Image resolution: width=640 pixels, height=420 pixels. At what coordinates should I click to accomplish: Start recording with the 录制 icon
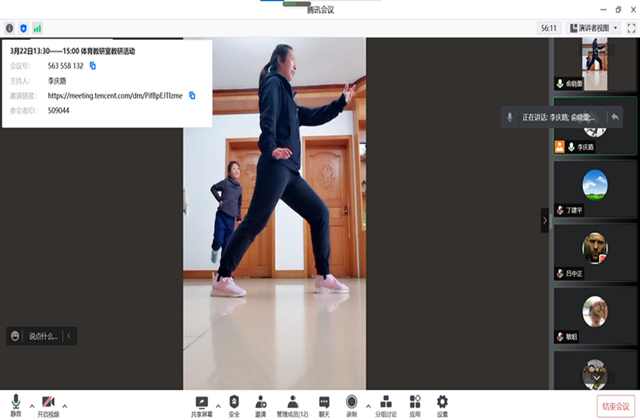[x=351, y=404]
